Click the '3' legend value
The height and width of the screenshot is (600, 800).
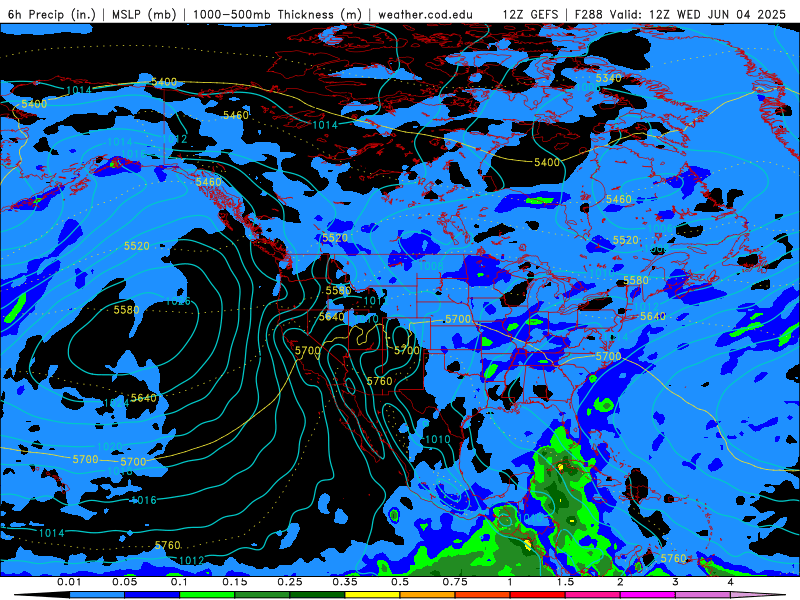click(675, 582)
